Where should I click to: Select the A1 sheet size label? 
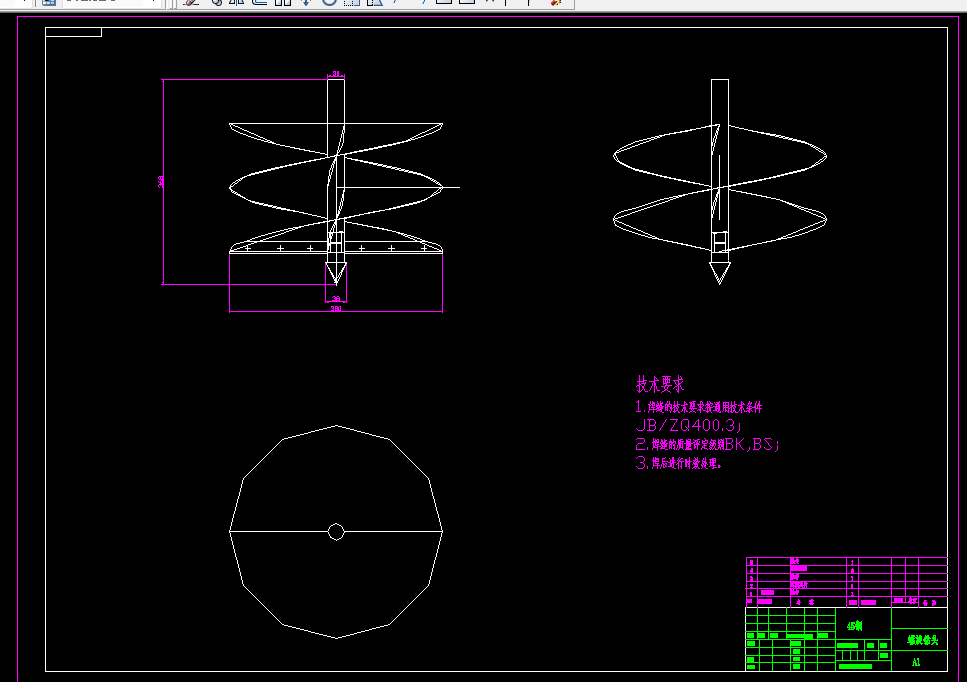click(x=916, y=662)
